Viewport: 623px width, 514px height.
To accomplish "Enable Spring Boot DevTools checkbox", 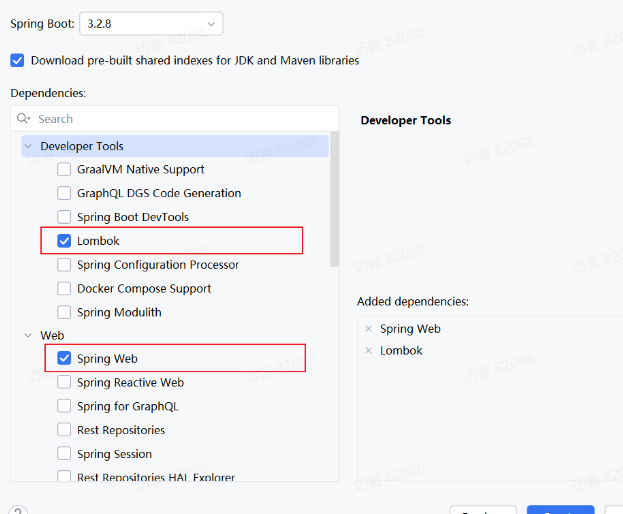I will (x=64, y=217).
